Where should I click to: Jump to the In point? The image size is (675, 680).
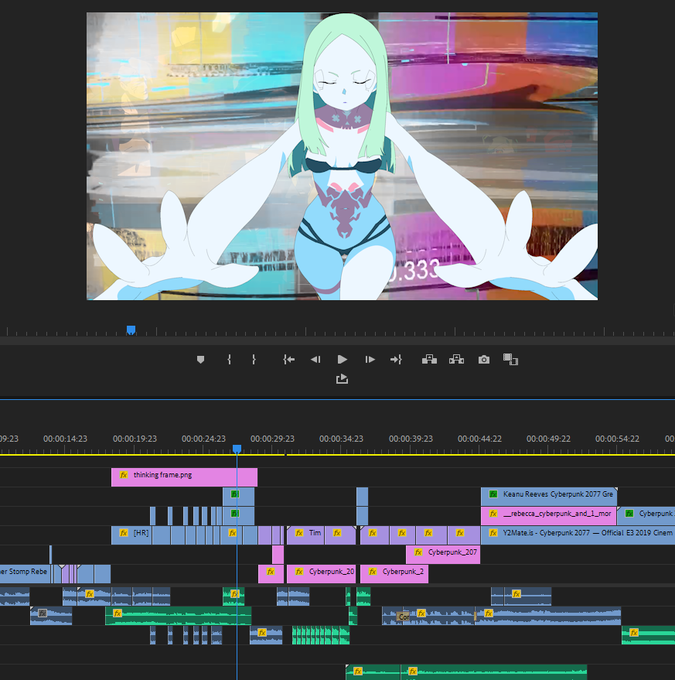289,360
